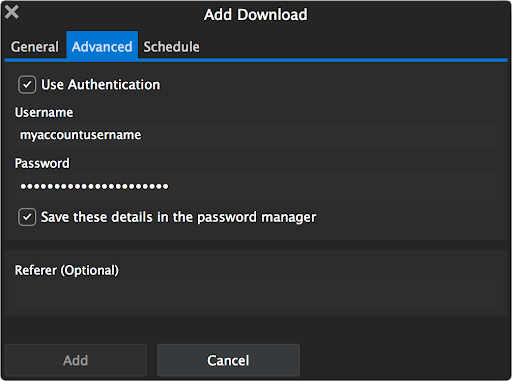
Task: Click the Save these details label text
Action: (178, 217)
